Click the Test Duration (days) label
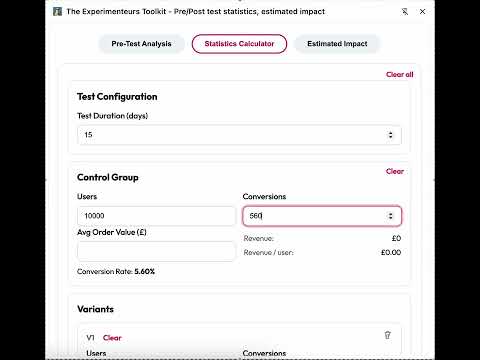 point(112,116)
